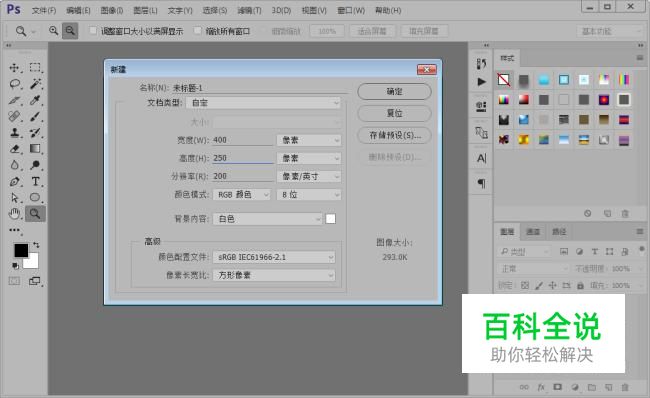Click the delete layer trash icon

pyautogui.click(x=625, y=387)
